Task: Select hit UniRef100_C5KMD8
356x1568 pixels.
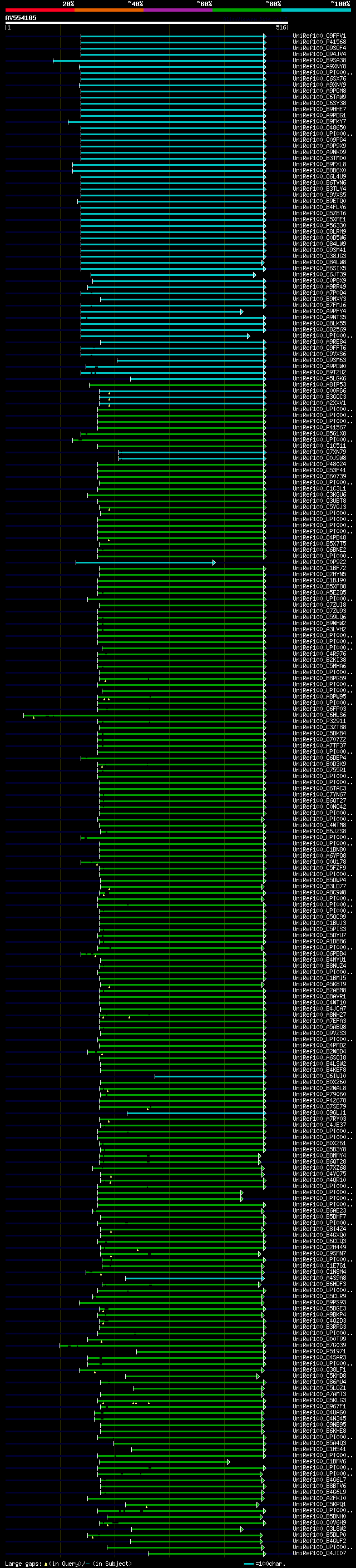Action: pyautogui.click(x=319, y=1376)
